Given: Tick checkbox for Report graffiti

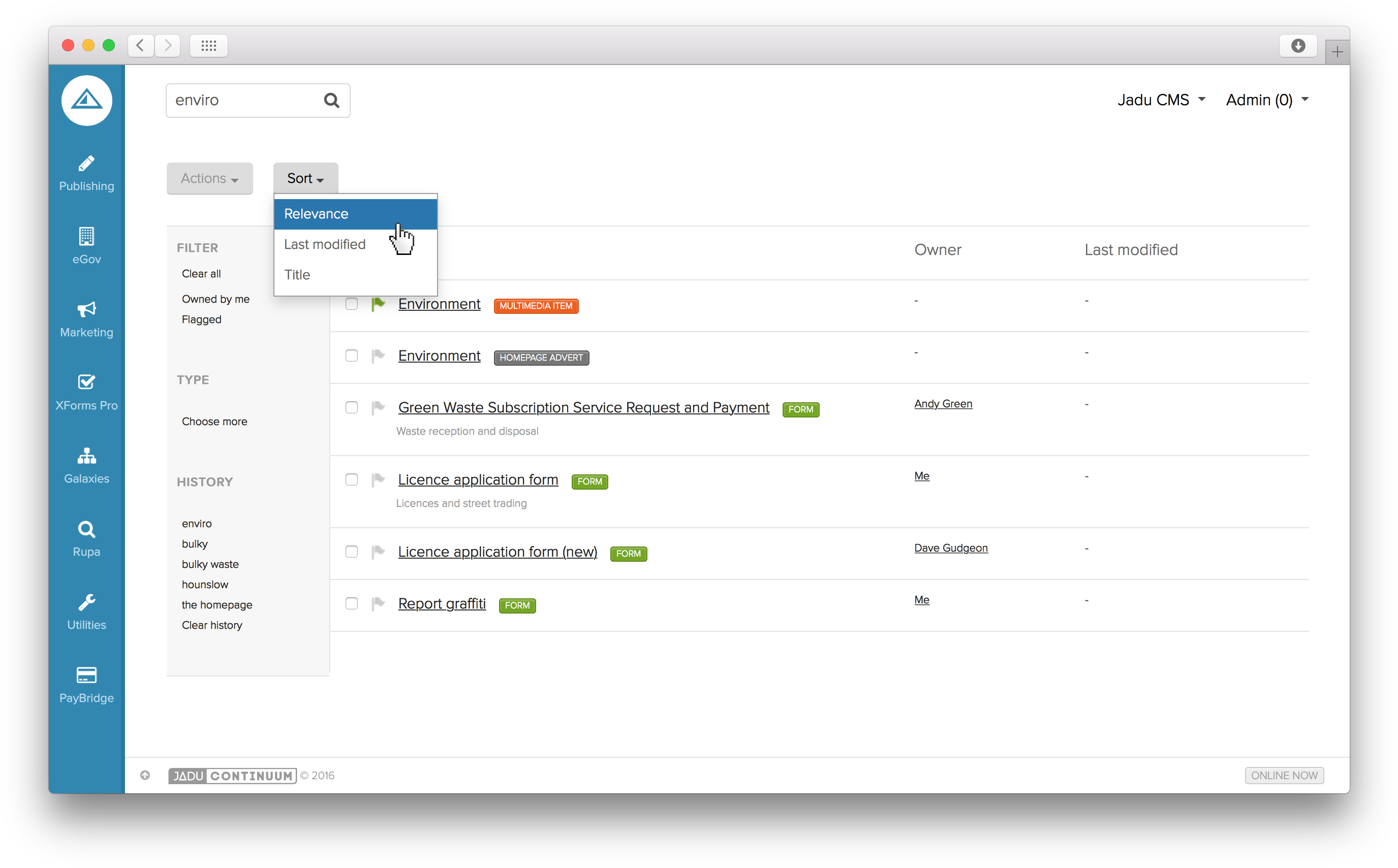Looking at the screenshot, I should point(352,603).
